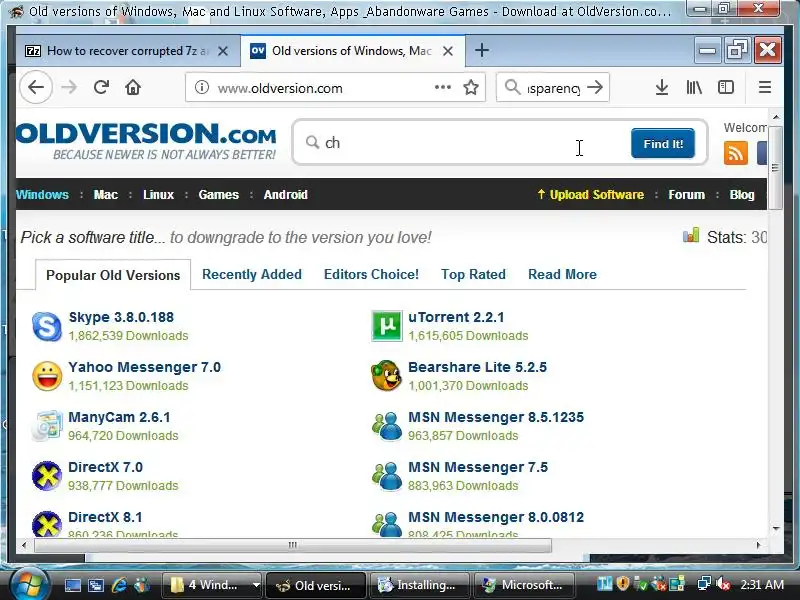Viewport: 800px width, 600px height.
Task: Click the uTorrent green icon
Action: (x=387, y=326)
